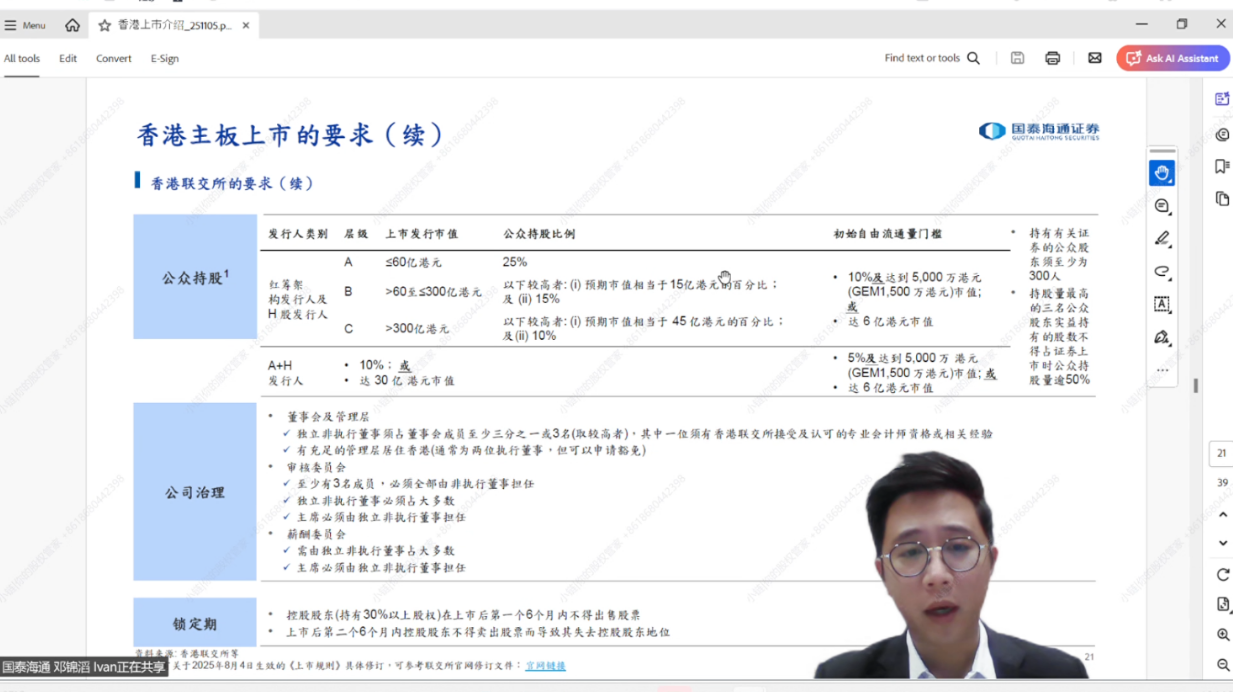Open the bookmarks panel
The width and height of the screenshot is (1233, 692).
1222,166
